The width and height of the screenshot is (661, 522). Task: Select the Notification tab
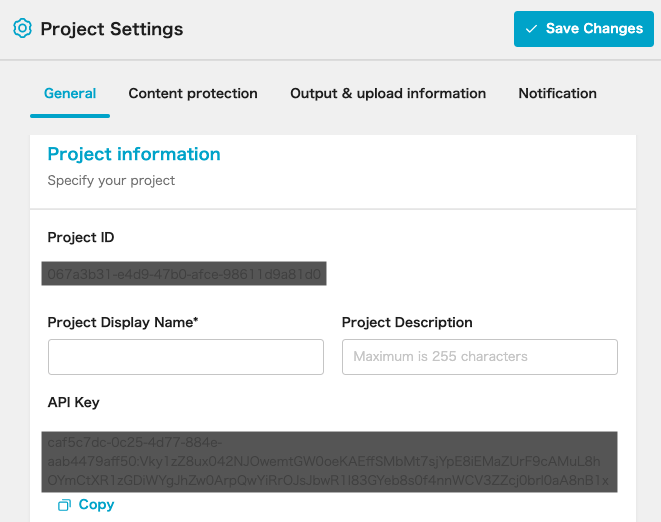557,93
